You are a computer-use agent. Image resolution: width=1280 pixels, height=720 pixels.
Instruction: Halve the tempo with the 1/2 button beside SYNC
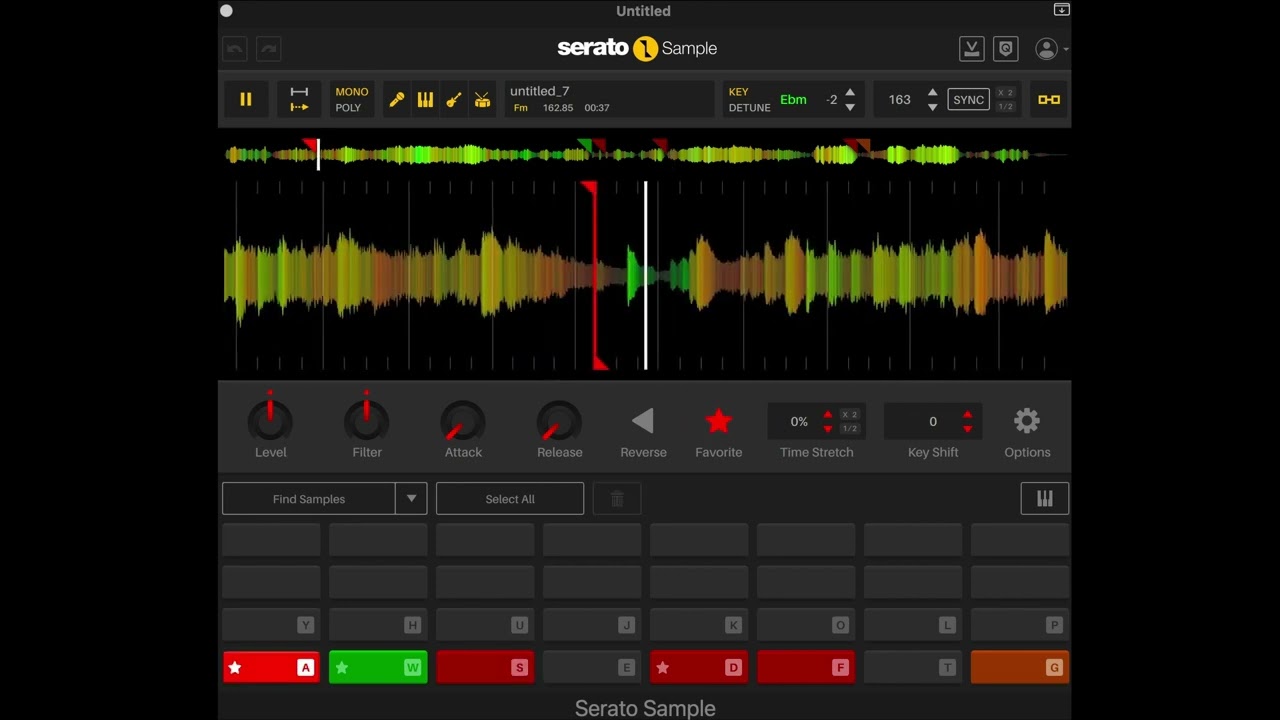pos(1006,106)
